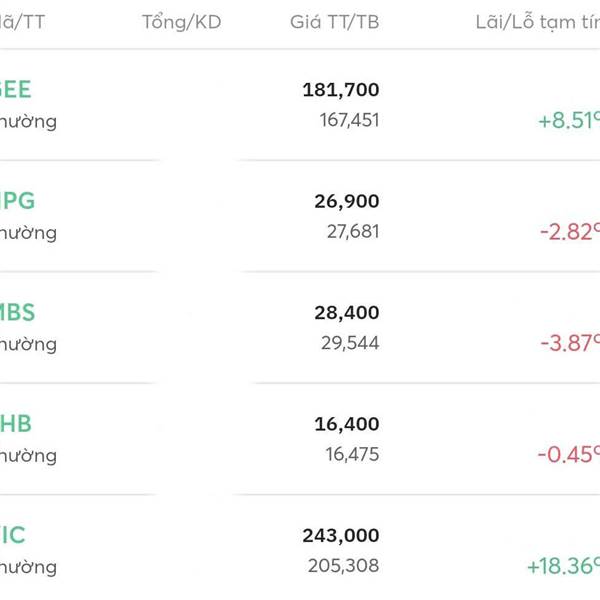Select the 28,400 market price
The width and height of the screenshot is (600, 600).
[x=346, y=313]
